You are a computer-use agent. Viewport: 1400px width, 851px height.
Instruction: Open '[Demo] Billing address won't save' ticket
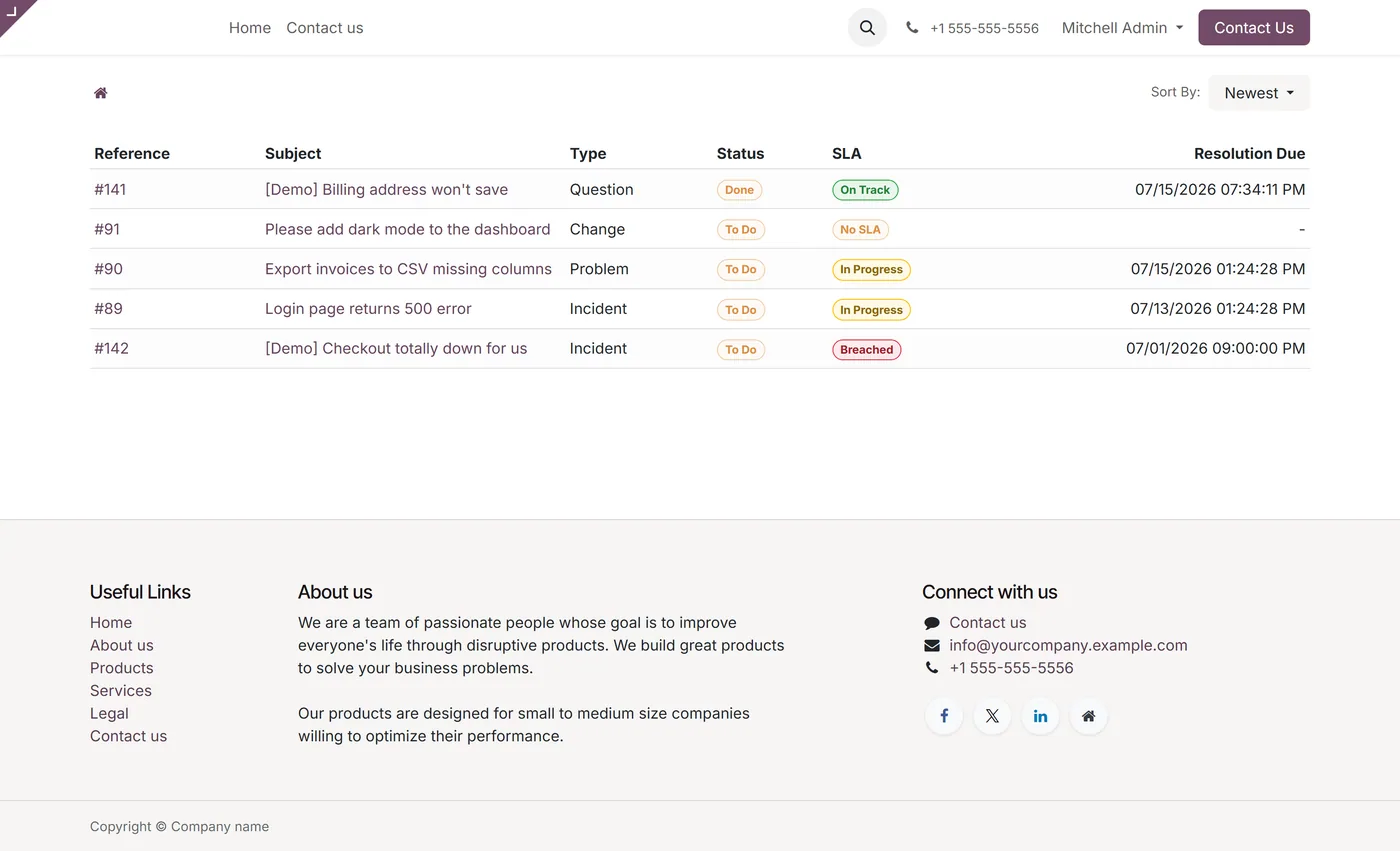[x=386, y=189]
